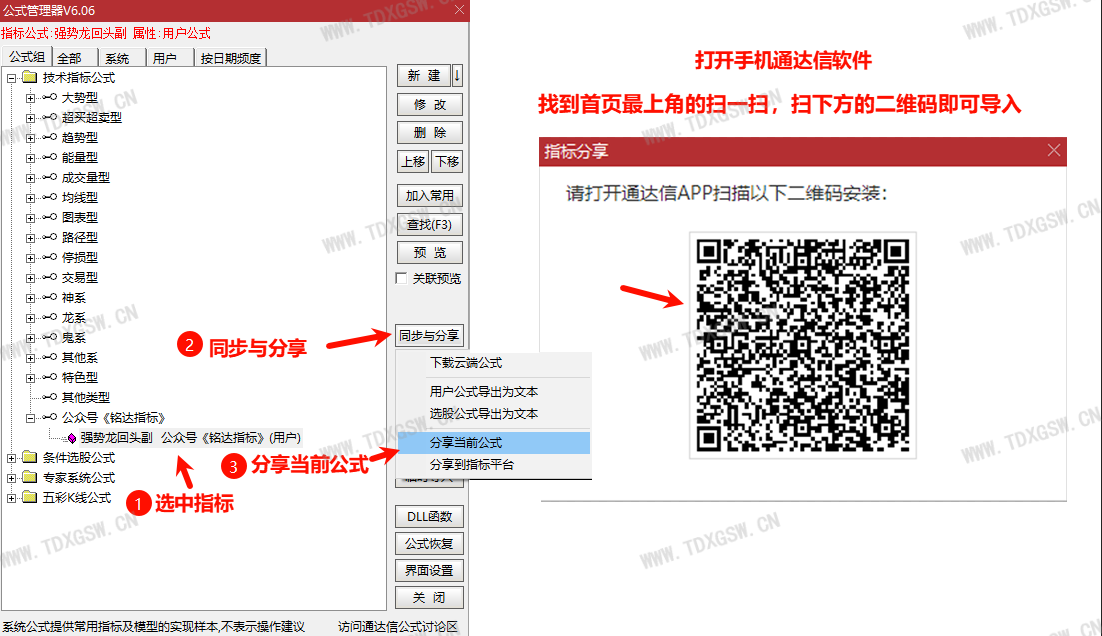Click the node icon beside 图表型
Screen dimensions: 1102x636
[49, 217]
